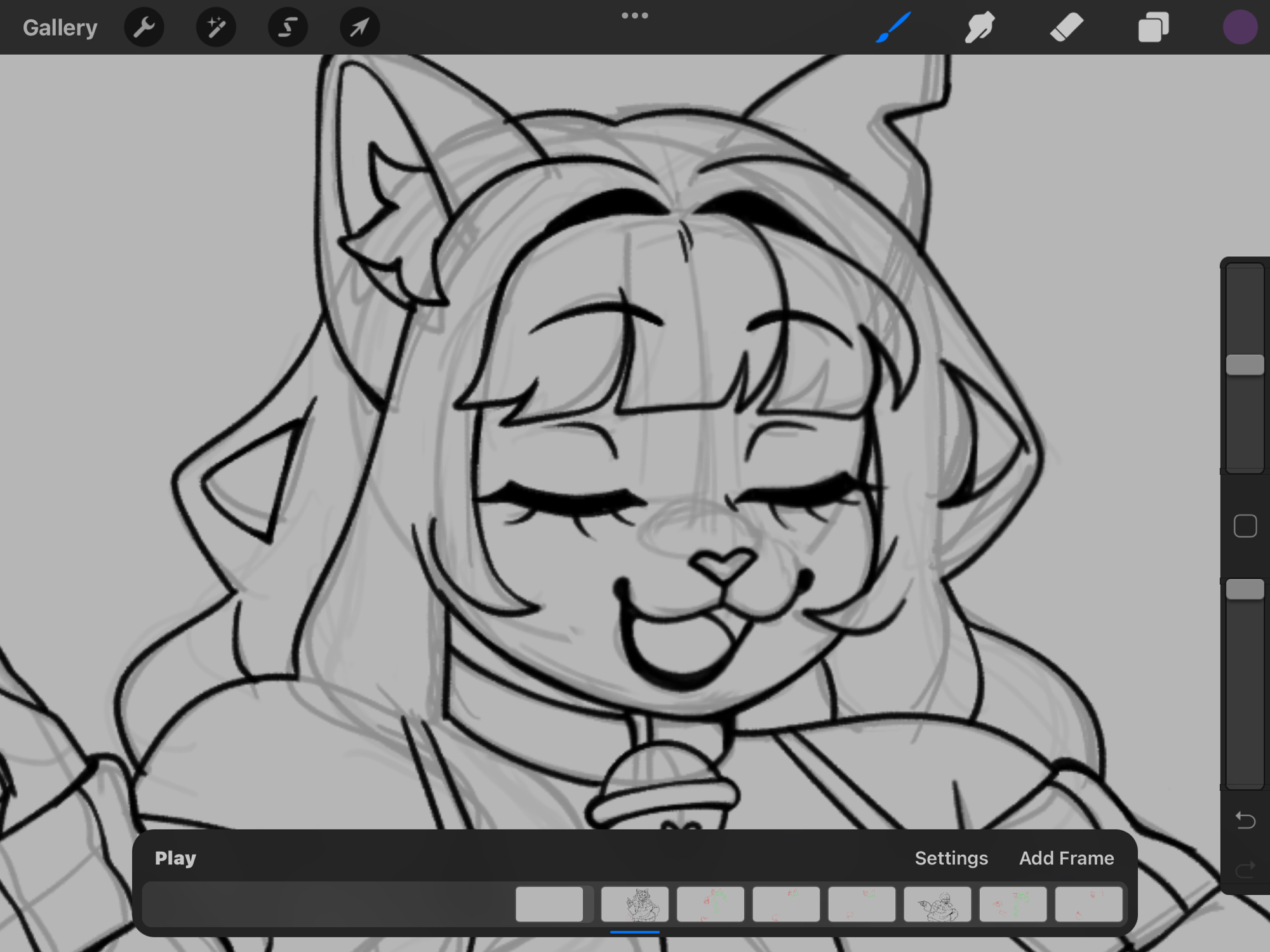
Task: Select the Eraser tool
Action: coord(1066,27)
